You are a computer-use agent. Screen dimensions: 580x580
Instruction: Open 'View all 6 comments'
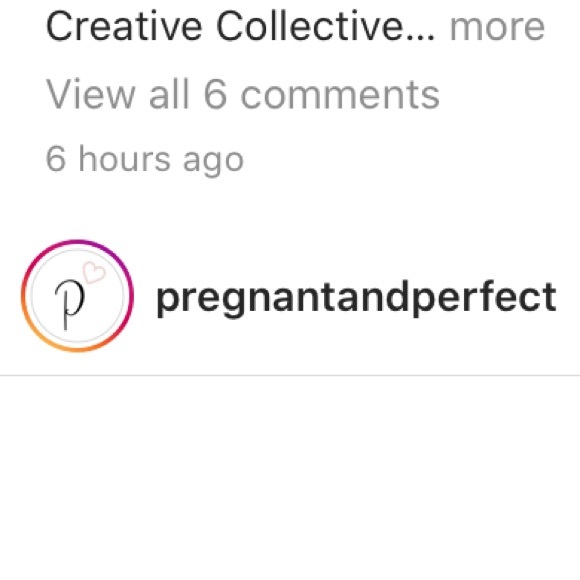(243, 94)
